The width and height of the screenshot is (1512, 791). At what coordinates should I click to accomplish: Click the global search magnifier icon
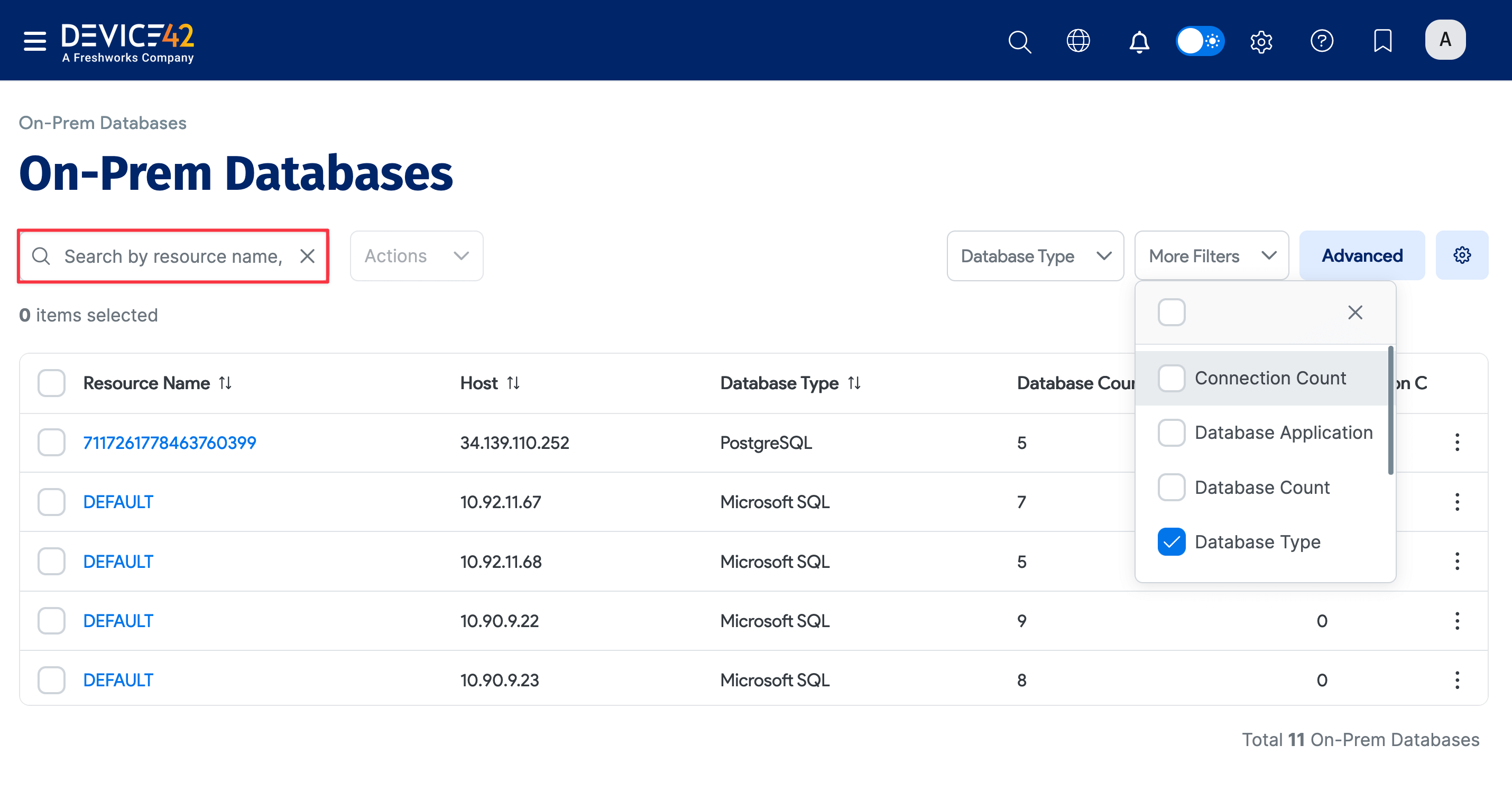(1020, 42)
